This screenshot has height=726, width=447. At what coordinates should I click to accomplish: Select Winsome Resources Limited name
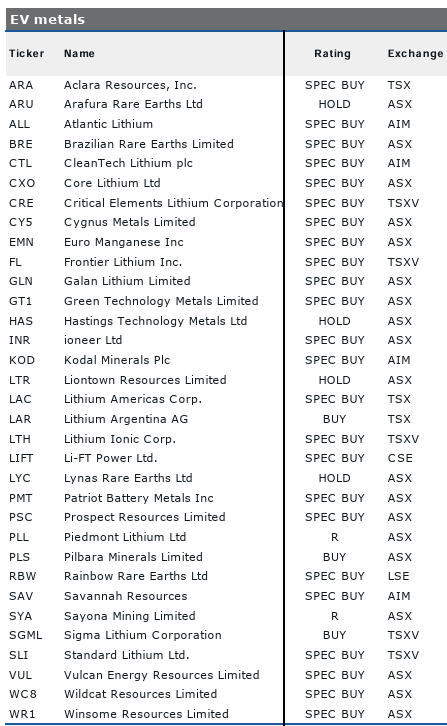pos(146,714)
